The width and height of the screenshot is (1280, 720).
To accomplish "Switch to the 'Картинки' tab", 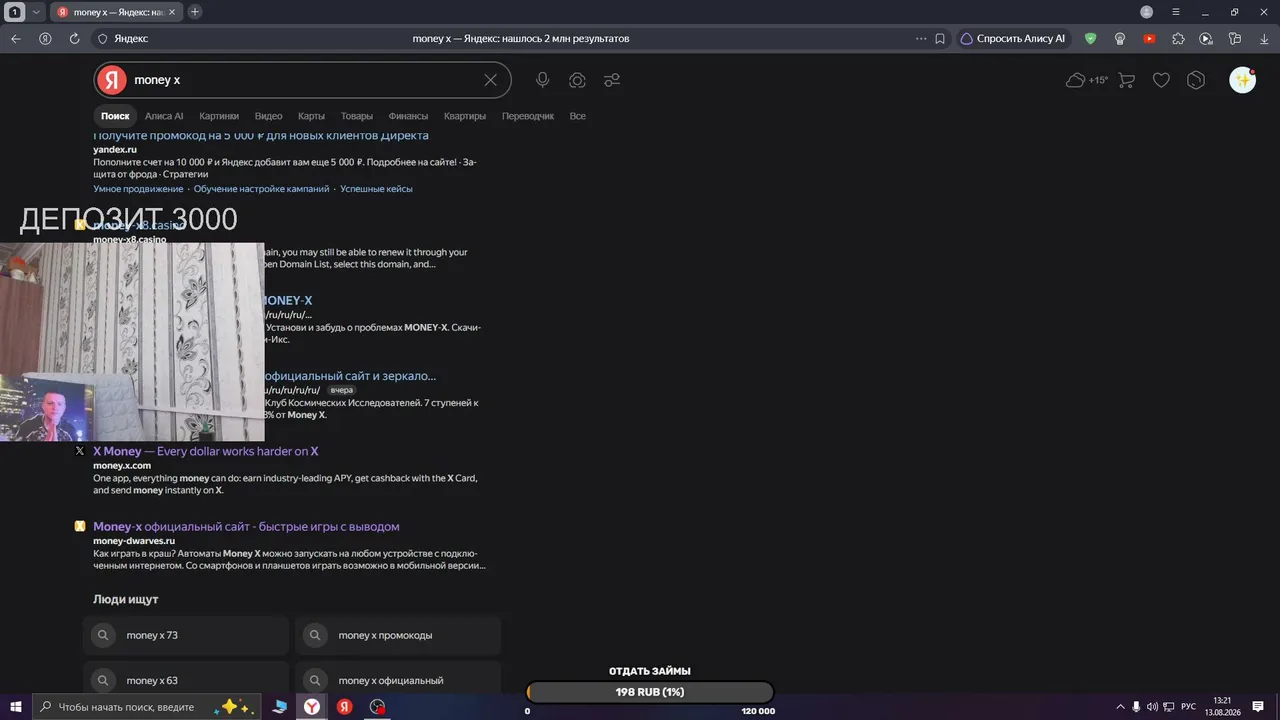I will (219, 116).
